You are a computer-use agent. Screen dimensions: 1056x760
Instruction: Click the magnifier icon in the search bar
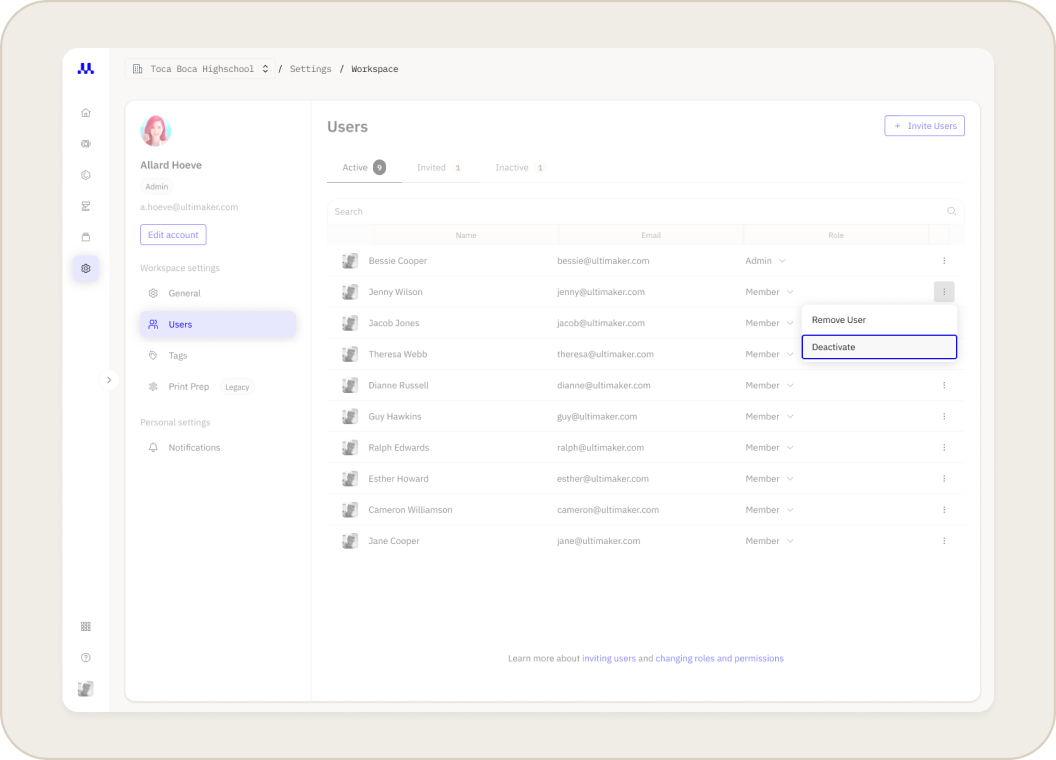pyautogui.click(x=952, y=211)
